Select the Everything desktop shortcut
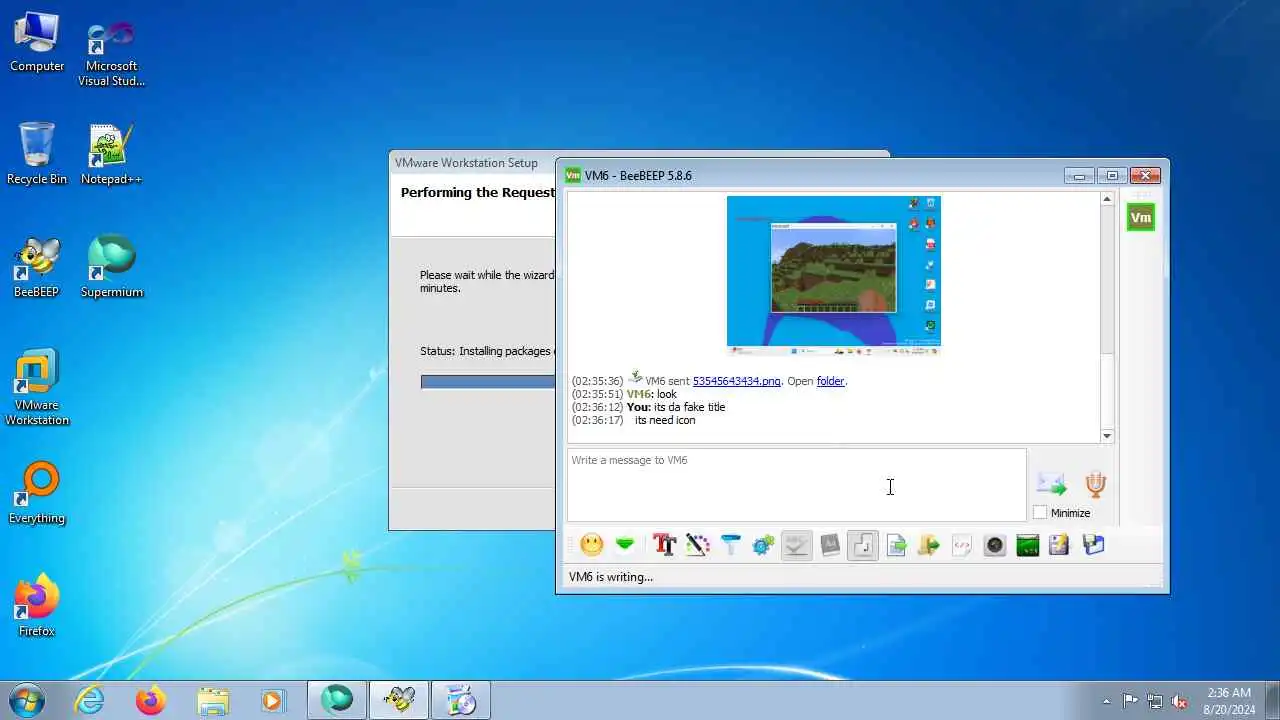Viewport: 1280px width, 720px height. [x=37, y=493]
